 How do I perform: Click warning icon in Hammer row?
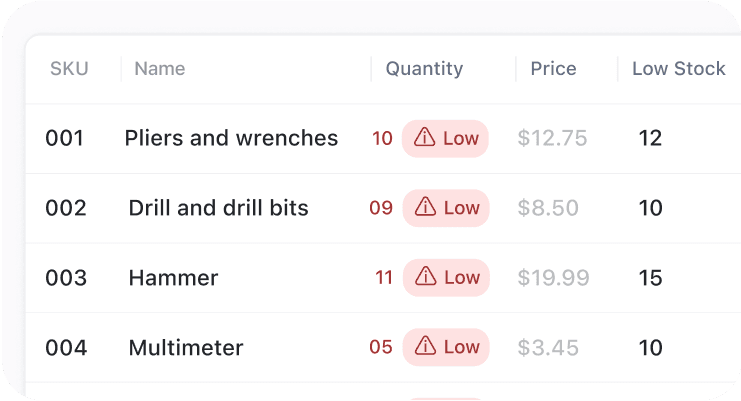point(425,276)
